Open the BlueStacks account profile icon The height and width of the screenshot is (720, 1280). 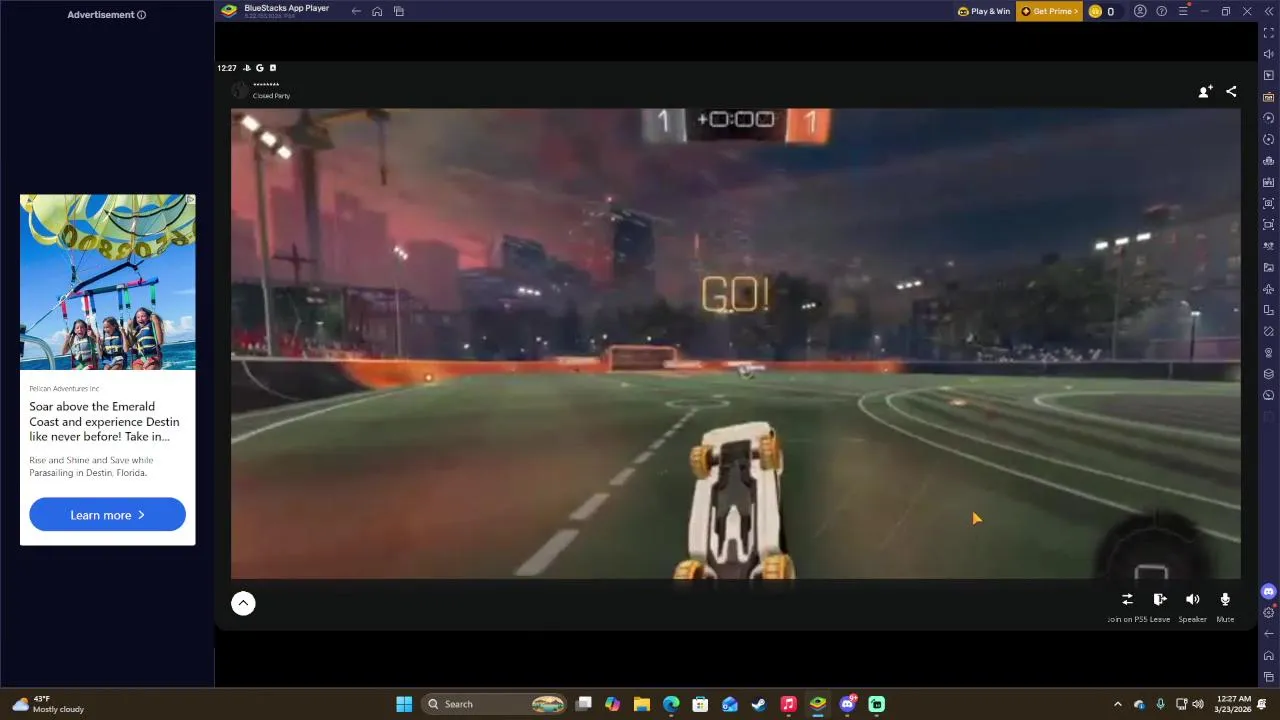tap(1140, 11)
